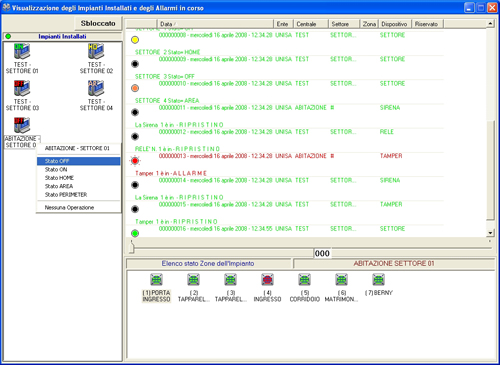Screen dimensions: 500x365
Task: Click TAMPER device cell of event 000000013
Action: tap(391, 156)
